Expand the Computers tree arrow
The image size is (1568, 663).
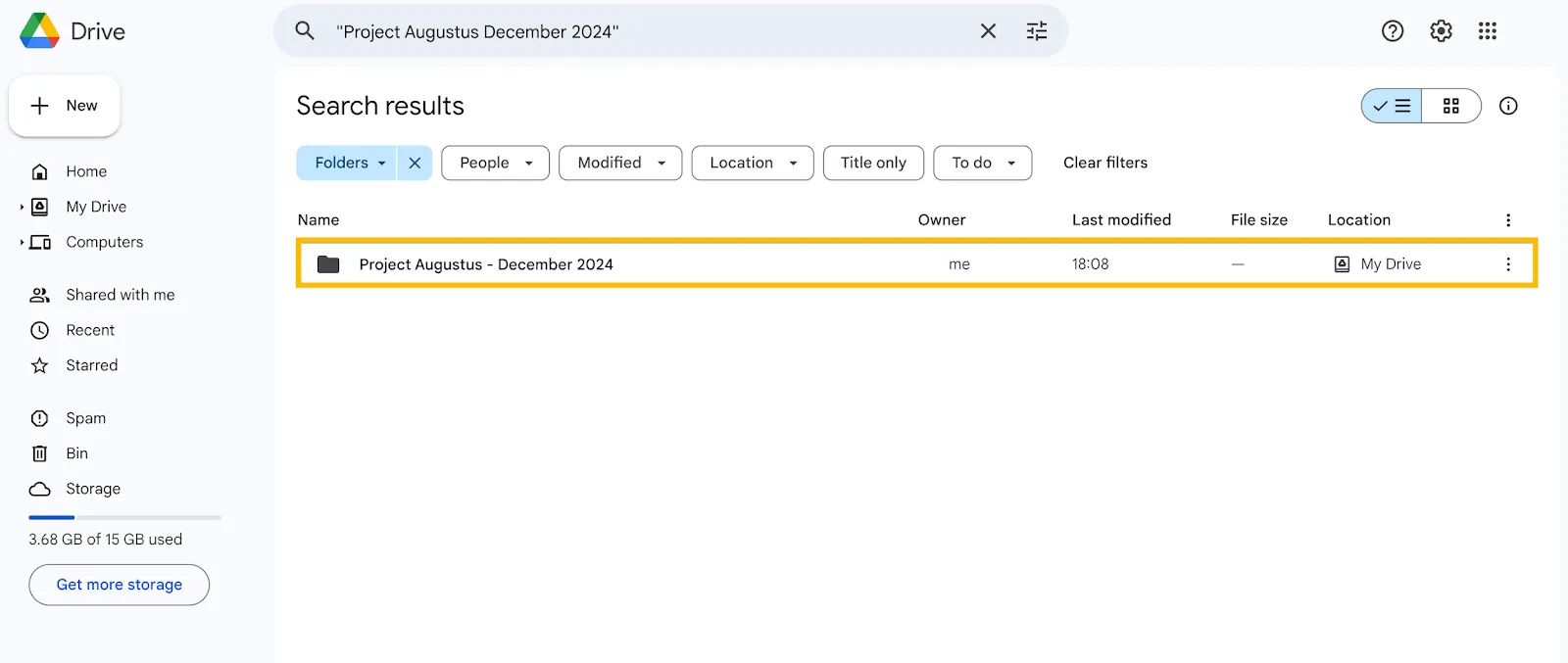22,242
